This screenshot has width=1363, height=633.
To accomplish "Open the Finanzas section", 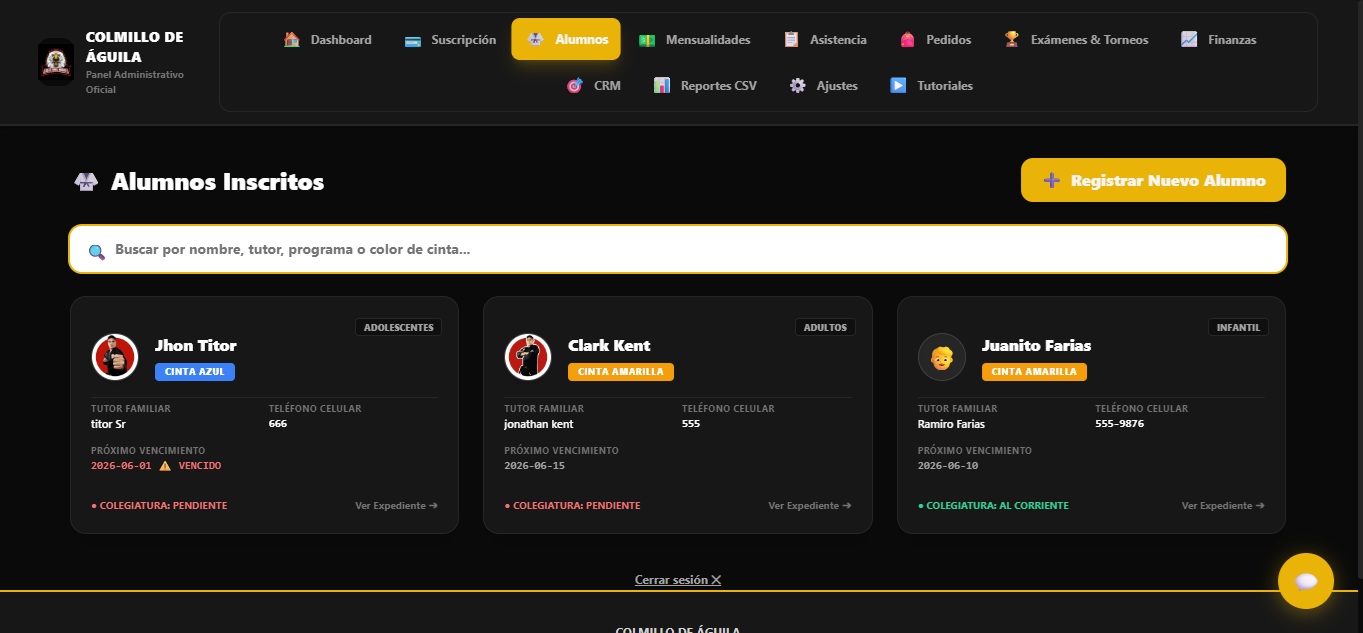I will click(x=1218, y=40).
